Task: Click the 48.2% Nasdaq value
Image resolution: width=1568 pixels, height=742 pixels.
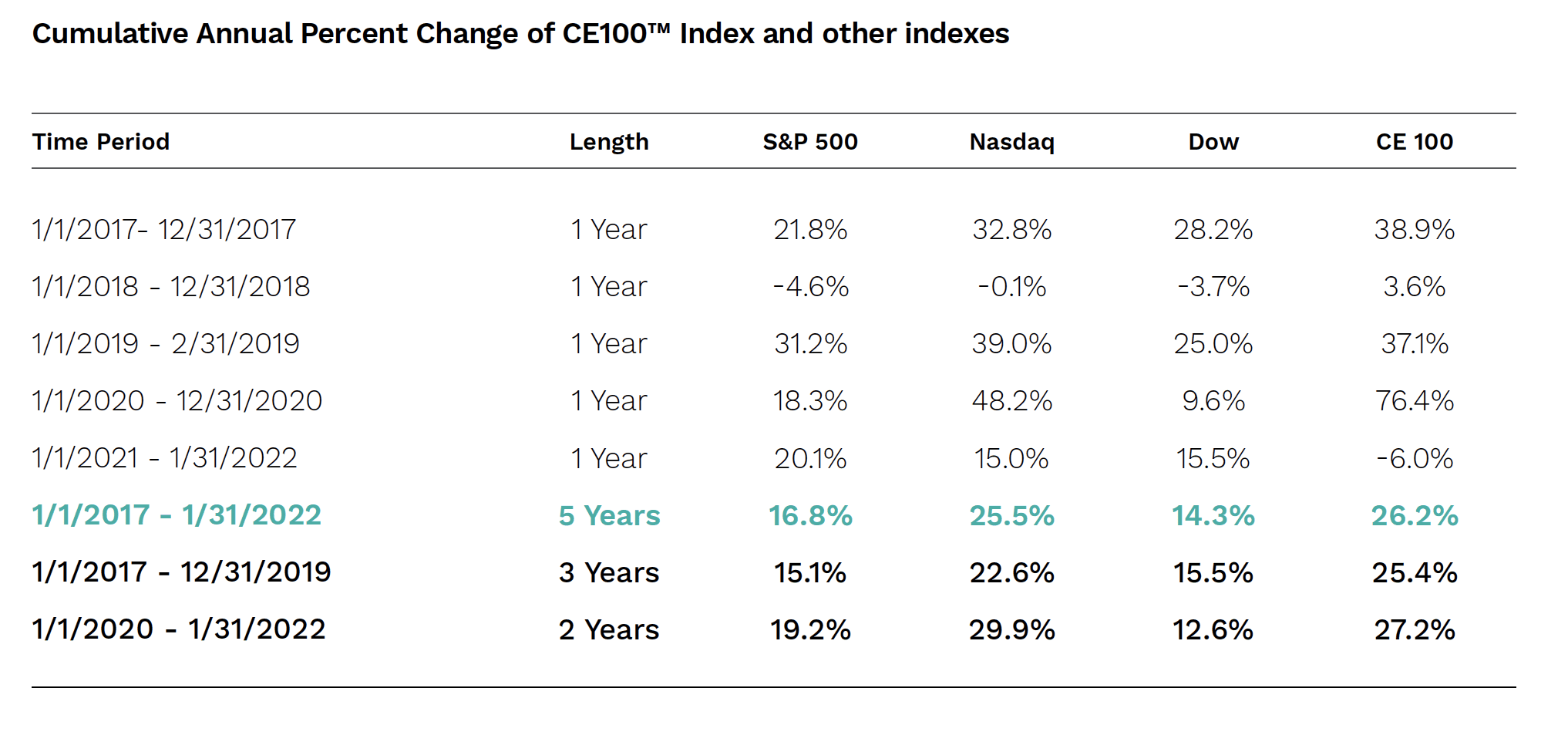Action: tap(1011, 401)
